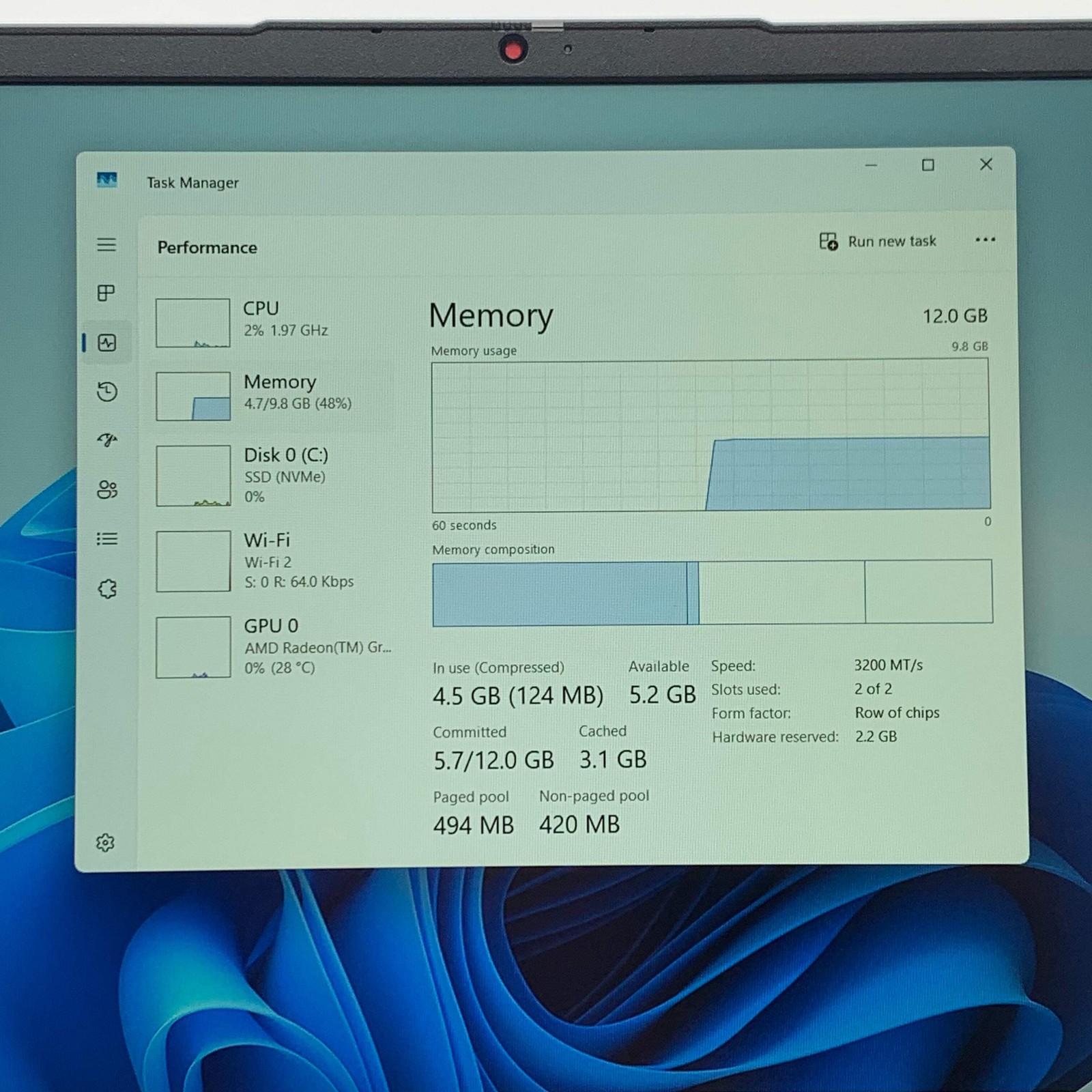Image resolution: width=1092 pixels, height=1092 pixels.
Task: Click the Memory usage graph
Action: click(x=710, y=436)
